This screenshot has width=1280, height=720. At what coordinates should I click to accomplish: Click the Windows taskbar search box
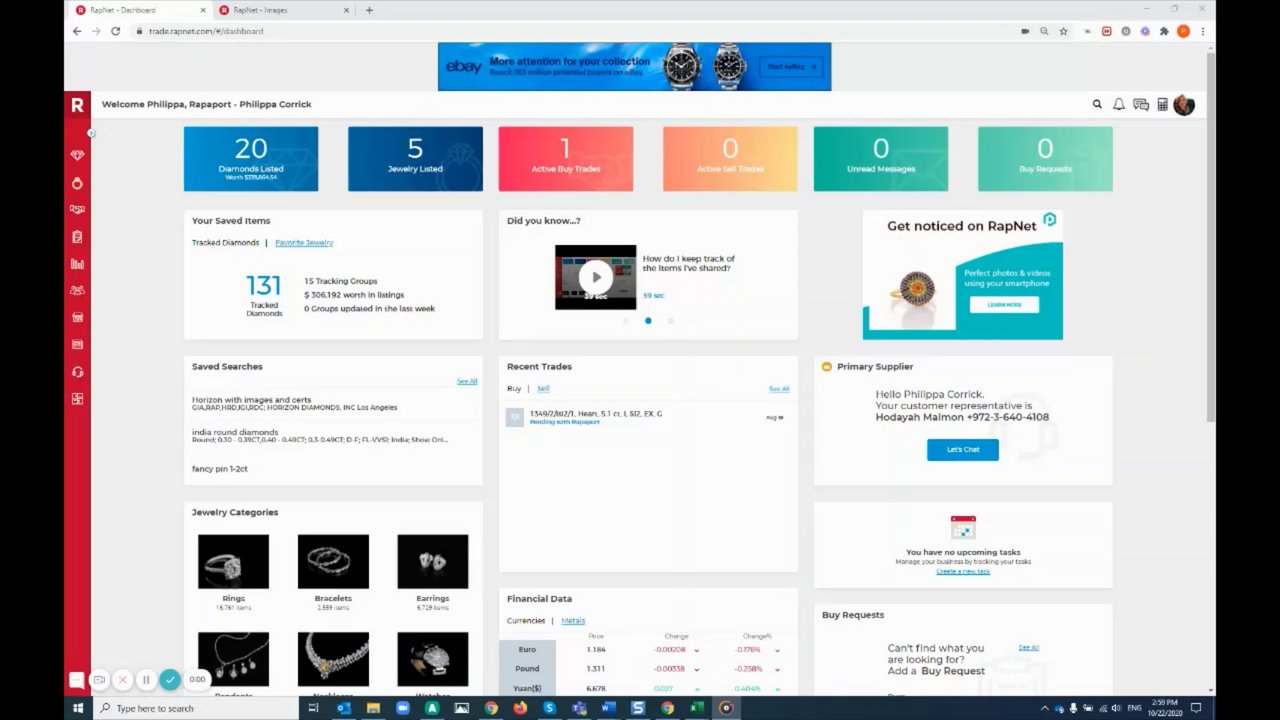coord(195,708)
